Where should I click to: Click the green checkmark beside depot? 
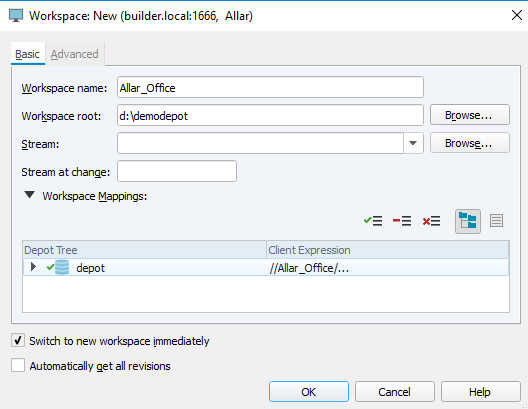[51, 267]
